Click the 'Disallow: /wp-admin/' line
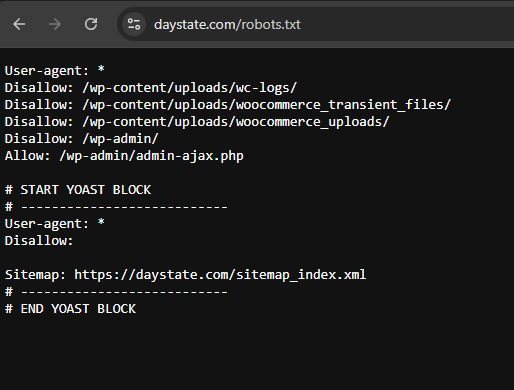This screenshot has height=390, width=514. coord(81,139)
